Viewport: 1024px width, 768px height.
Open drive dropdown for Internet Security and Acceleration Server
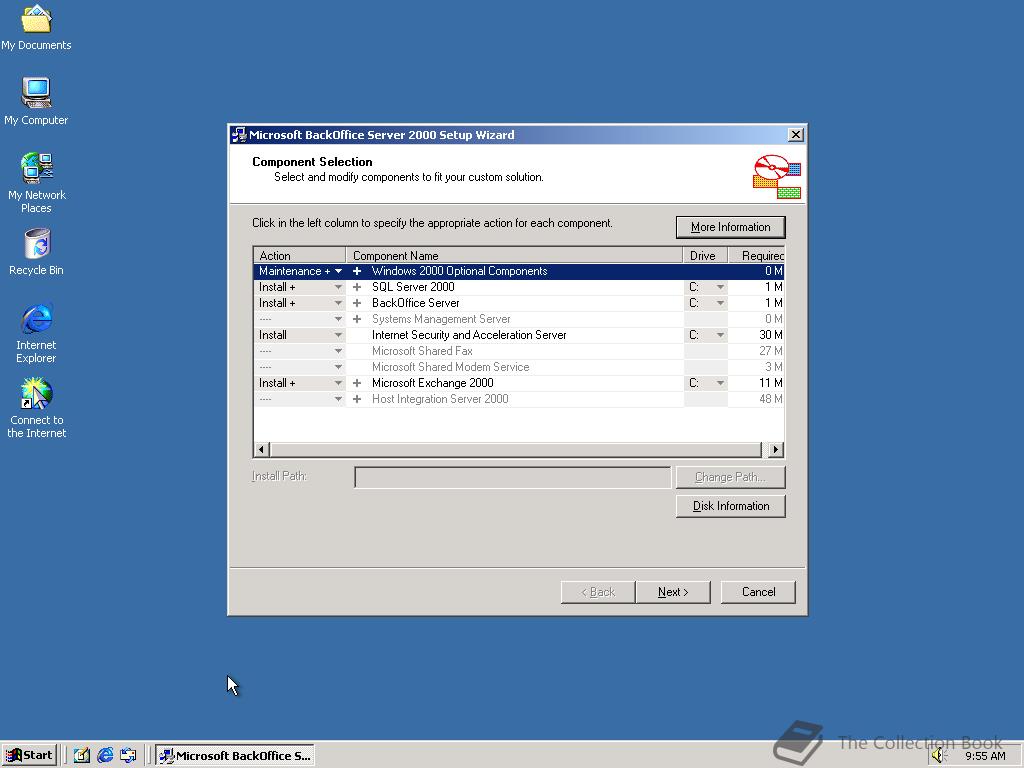(x=720, y=335)
